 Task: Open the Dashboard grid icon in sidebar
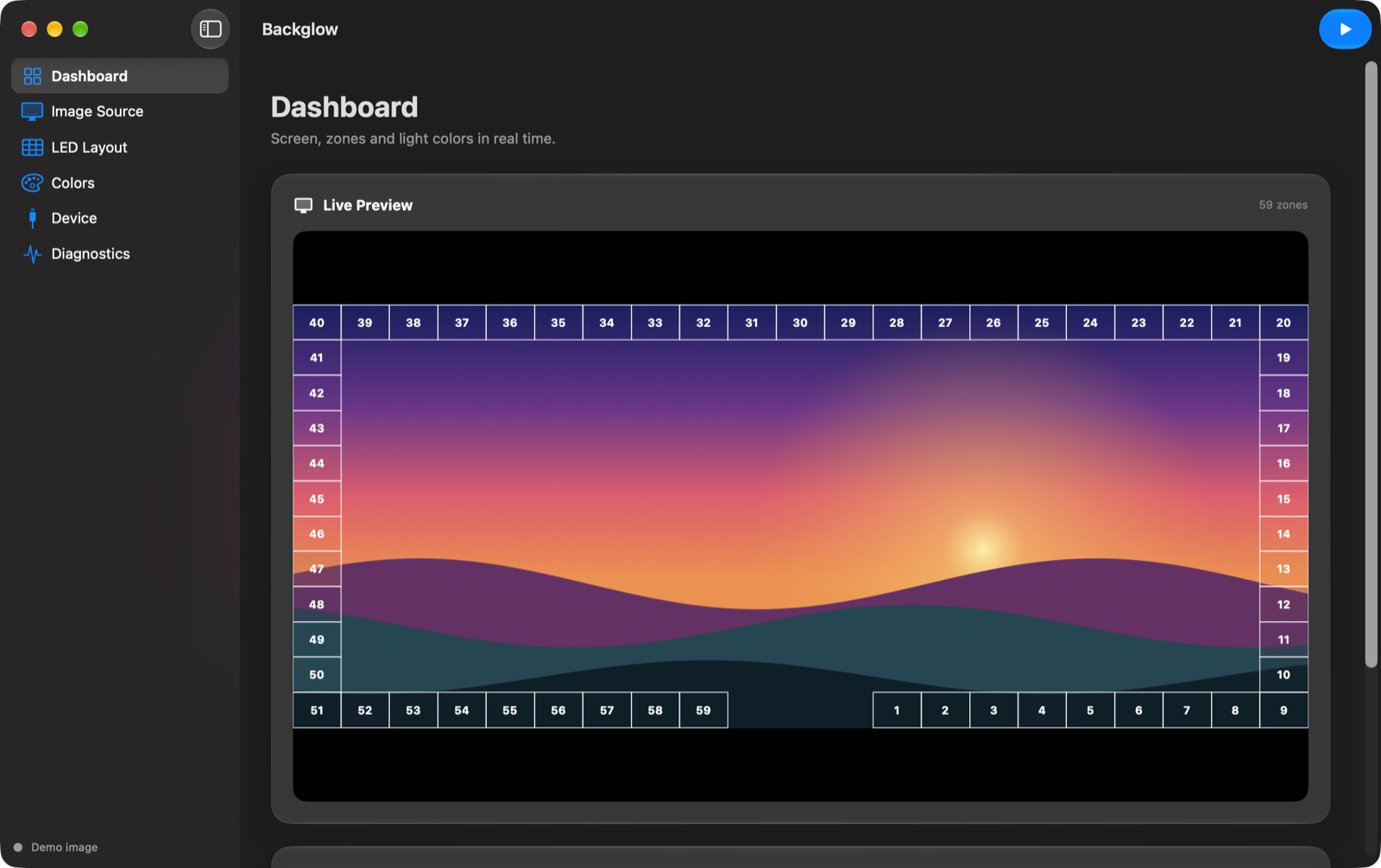click(32, 76)
